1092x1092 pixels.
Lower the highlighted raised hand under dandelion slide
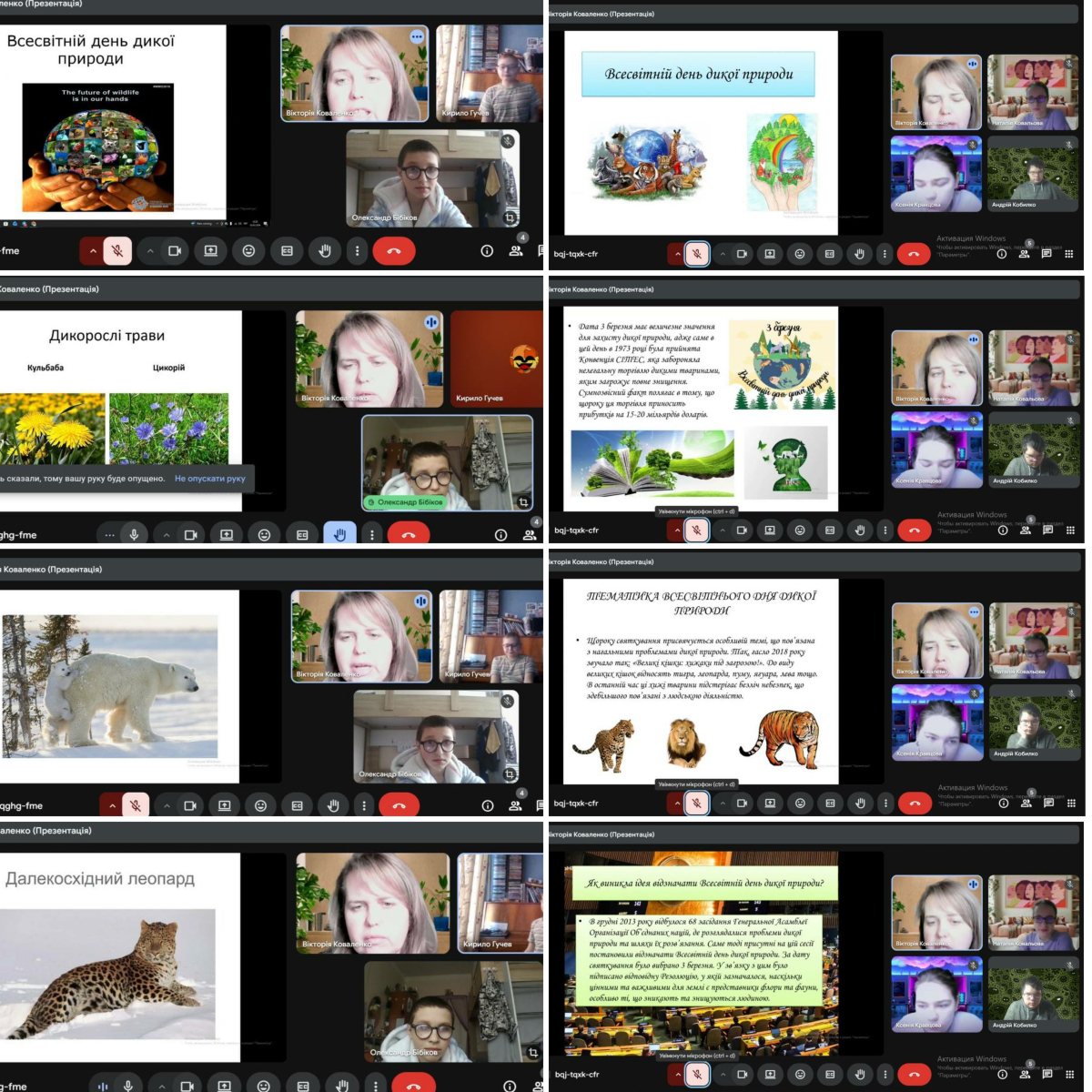coord(339,535)
